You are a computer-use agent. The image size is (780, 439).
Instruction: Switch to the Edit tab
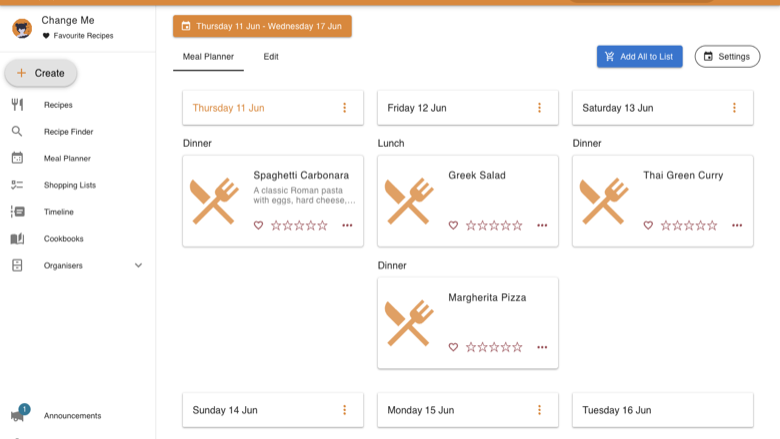point(271,57)
